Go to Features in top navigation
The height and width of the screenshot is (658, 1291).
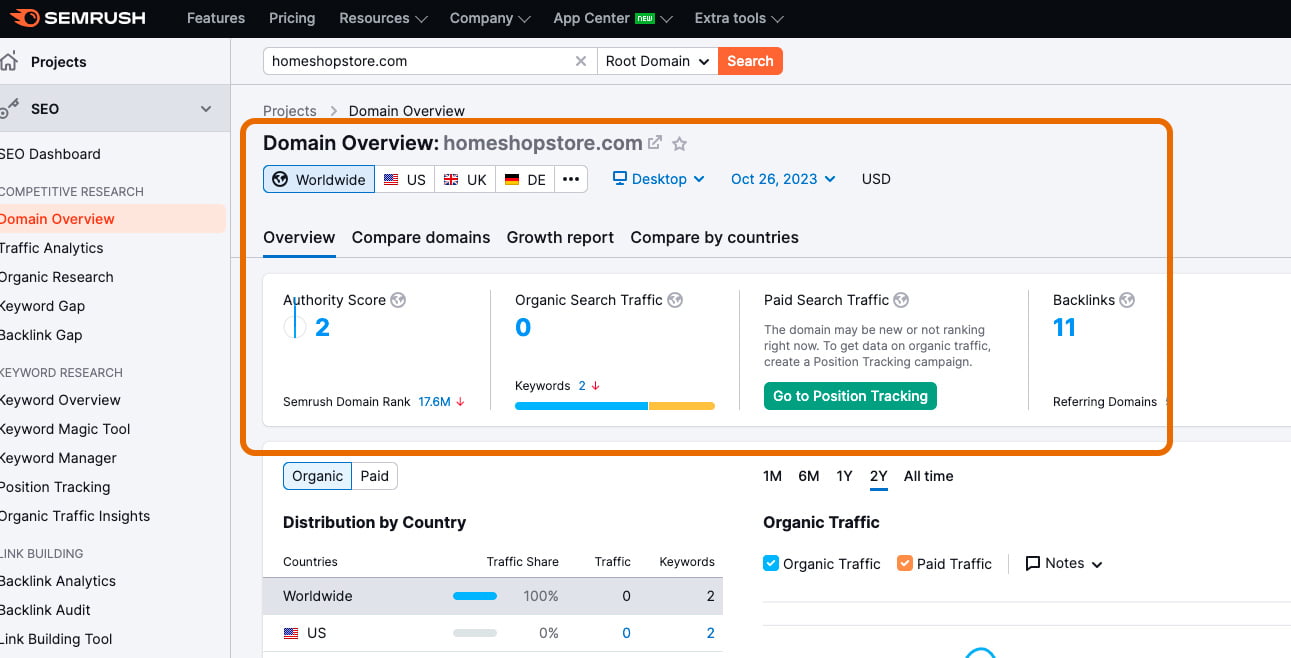point(216,18)
